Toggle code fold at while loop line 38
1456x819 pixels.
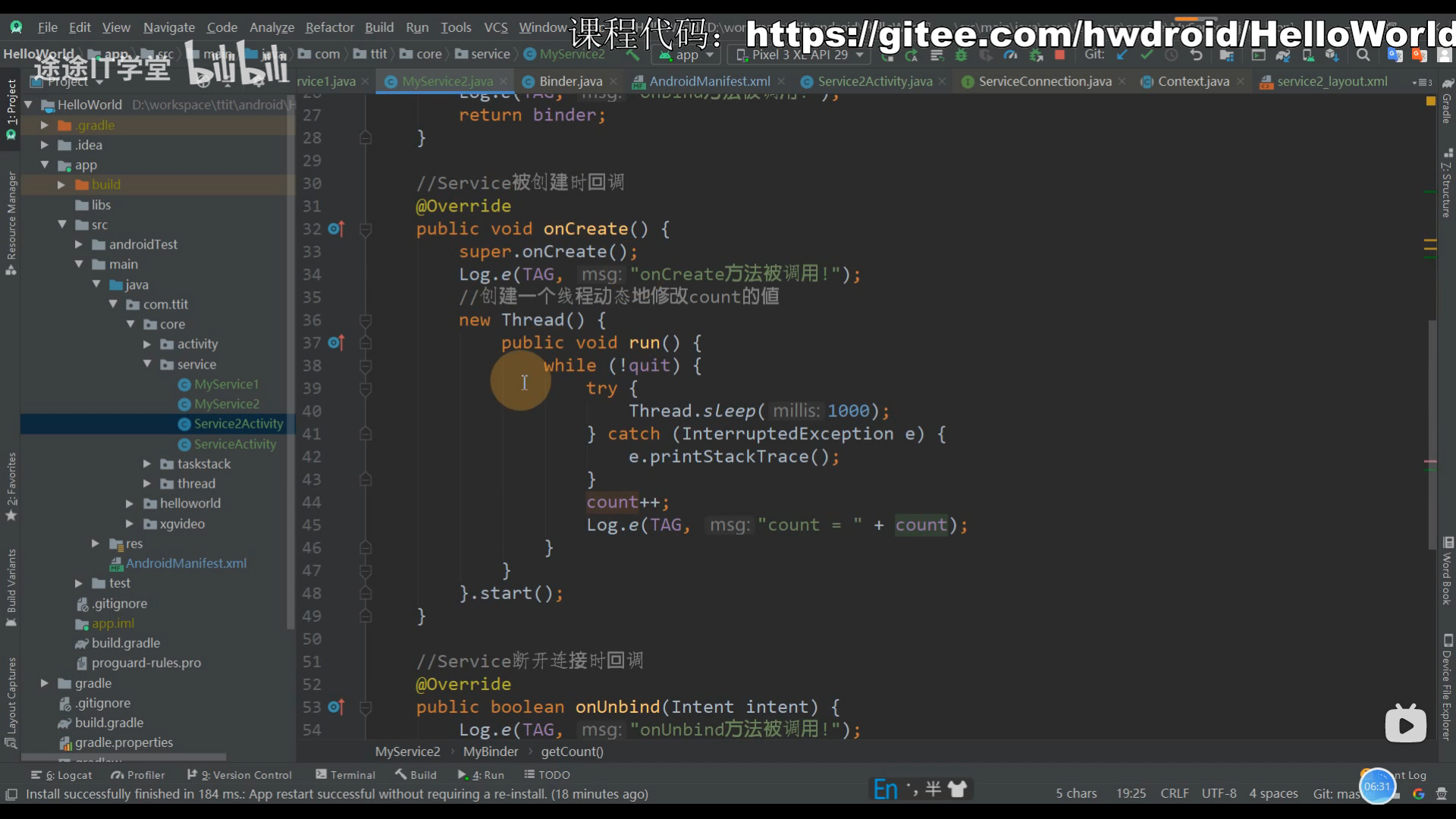coord(366,366)
